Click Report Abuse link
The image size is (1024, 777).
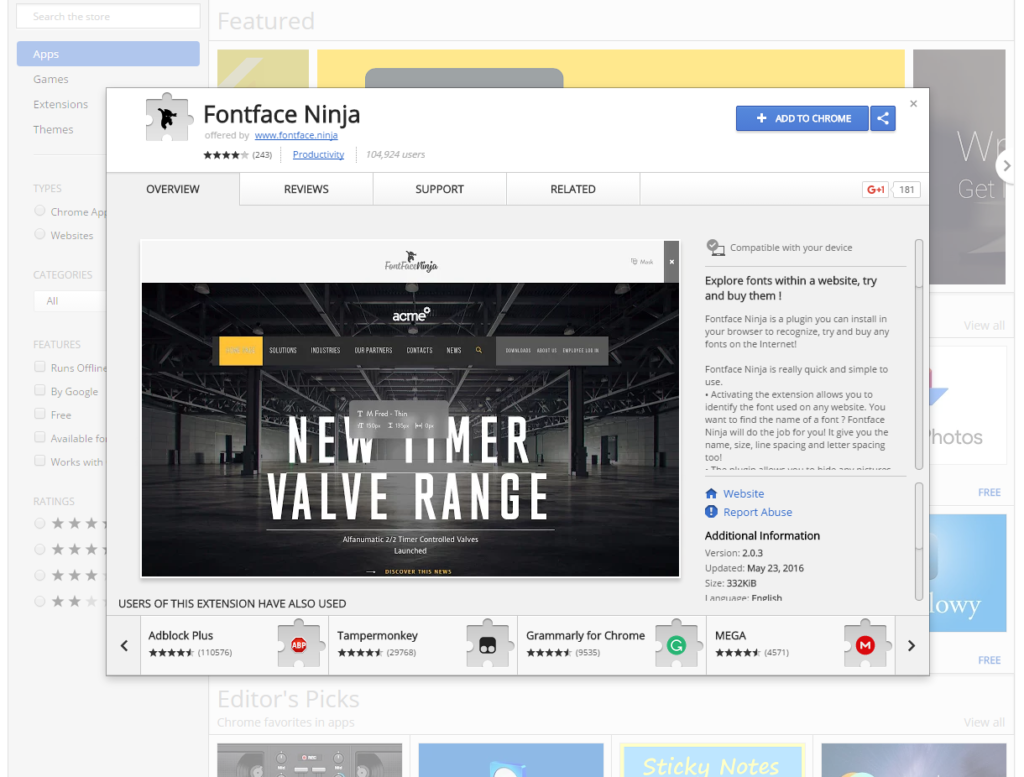[758, 512]
